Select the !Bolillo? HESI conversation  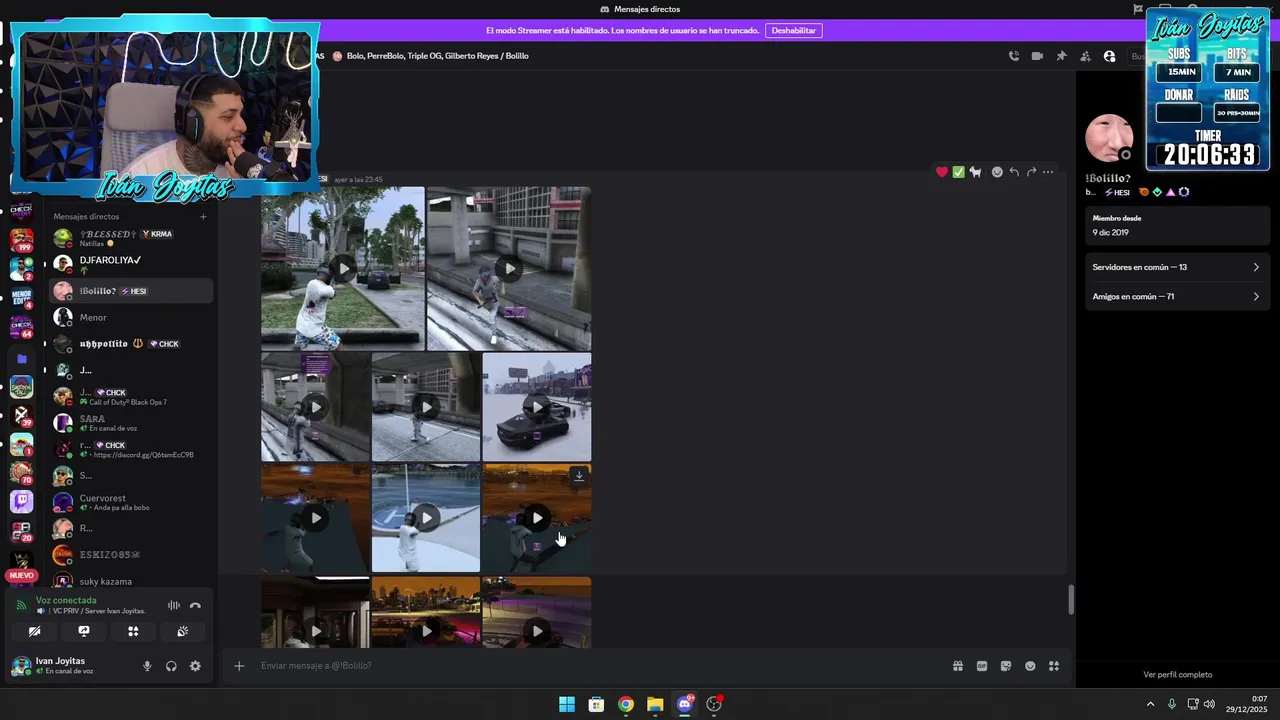131,291
